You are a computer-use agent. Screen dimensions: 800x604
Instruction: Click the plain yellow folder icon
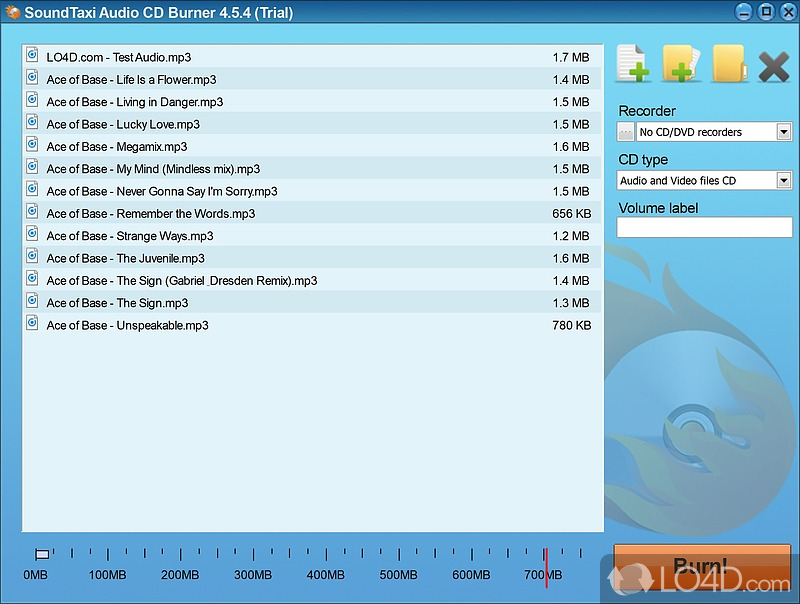click(x=730, y=64)
